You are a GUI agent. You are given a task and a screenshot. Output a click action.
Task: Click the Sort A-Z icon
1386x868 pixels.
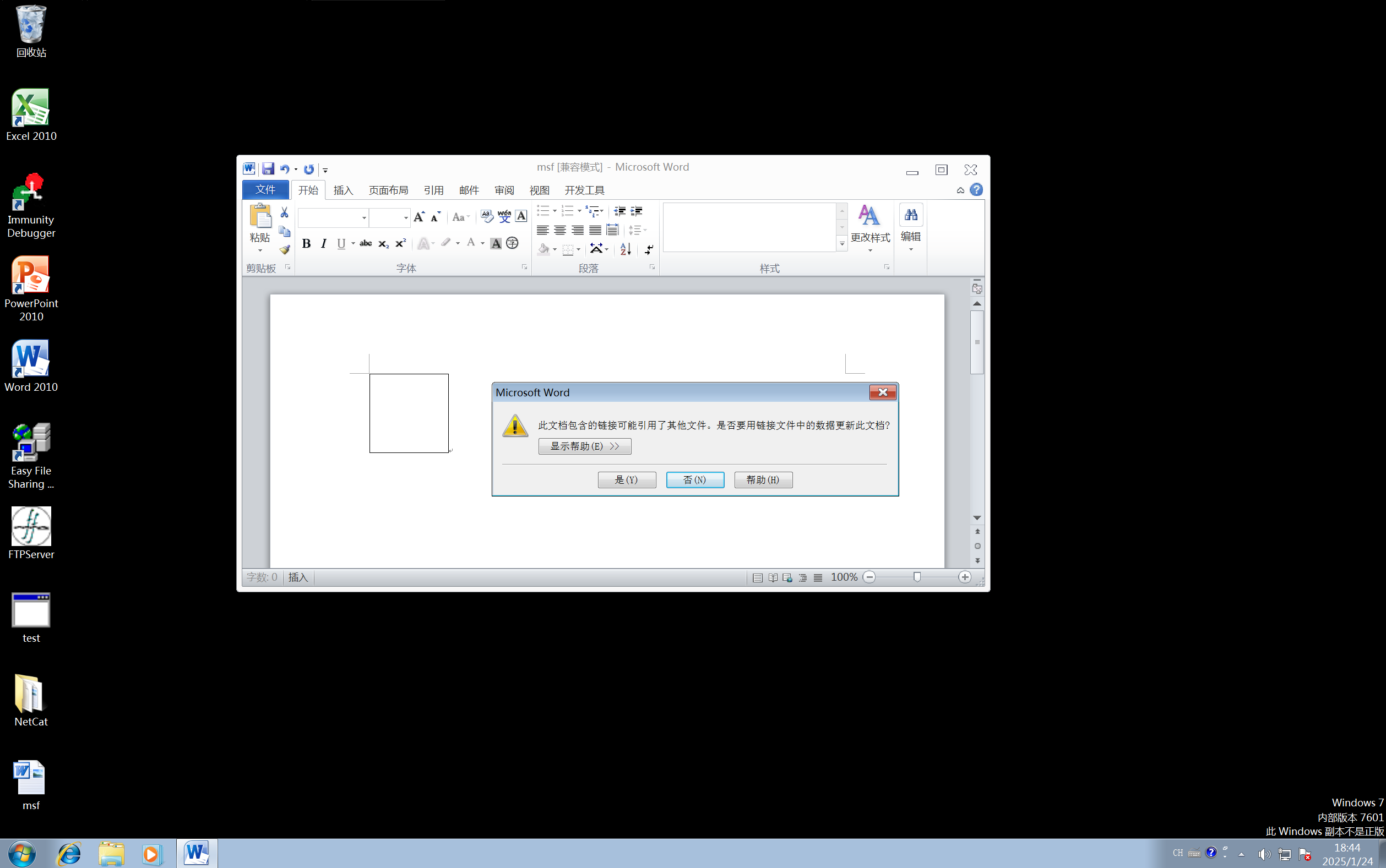(625, 249)
